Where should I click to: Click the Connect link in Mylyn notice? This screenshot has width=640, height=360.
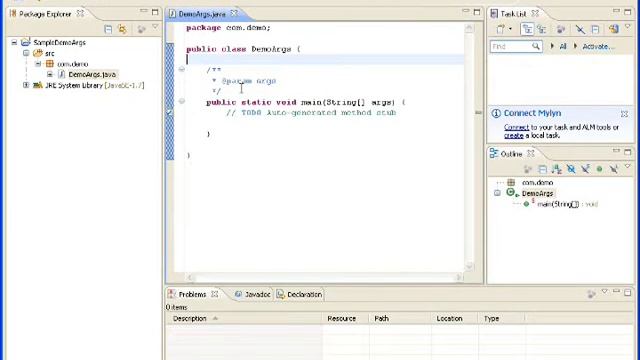click(516, 127)
